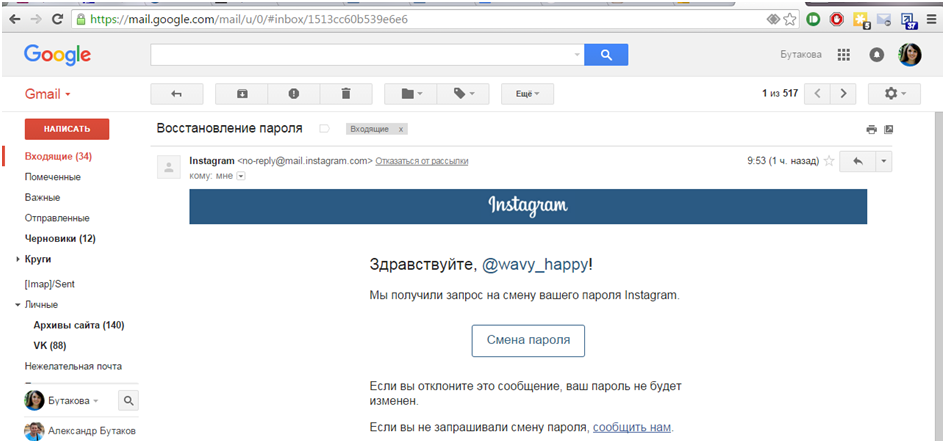Viewport: 945px width, 443px height.
Task: Delete the email with trash icon
Action: pos(345,94)
